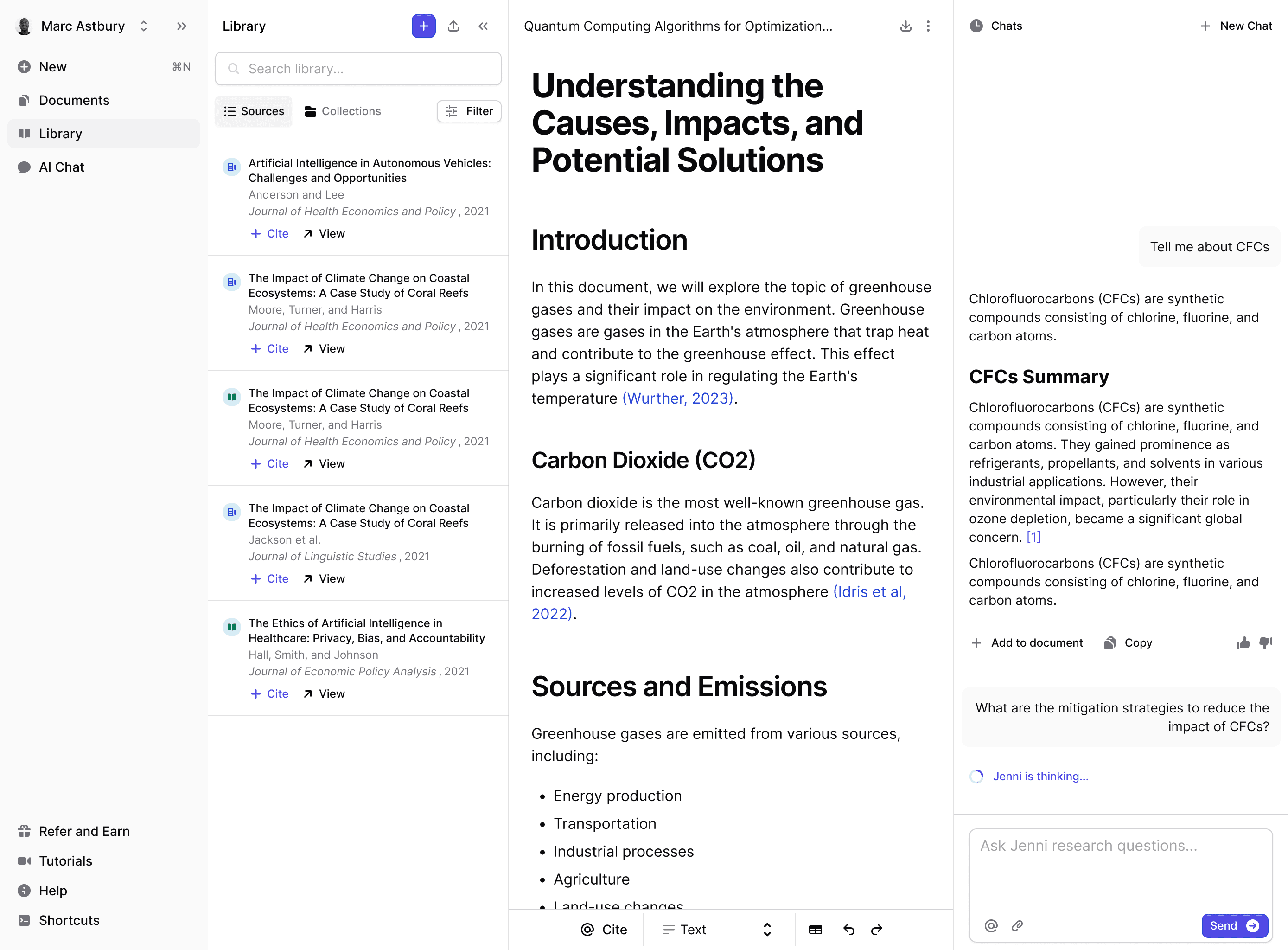Open the Filter options in the library
Image resolution: width=1288 pixels, height=950 pixels.
click(x=469, y=111)
